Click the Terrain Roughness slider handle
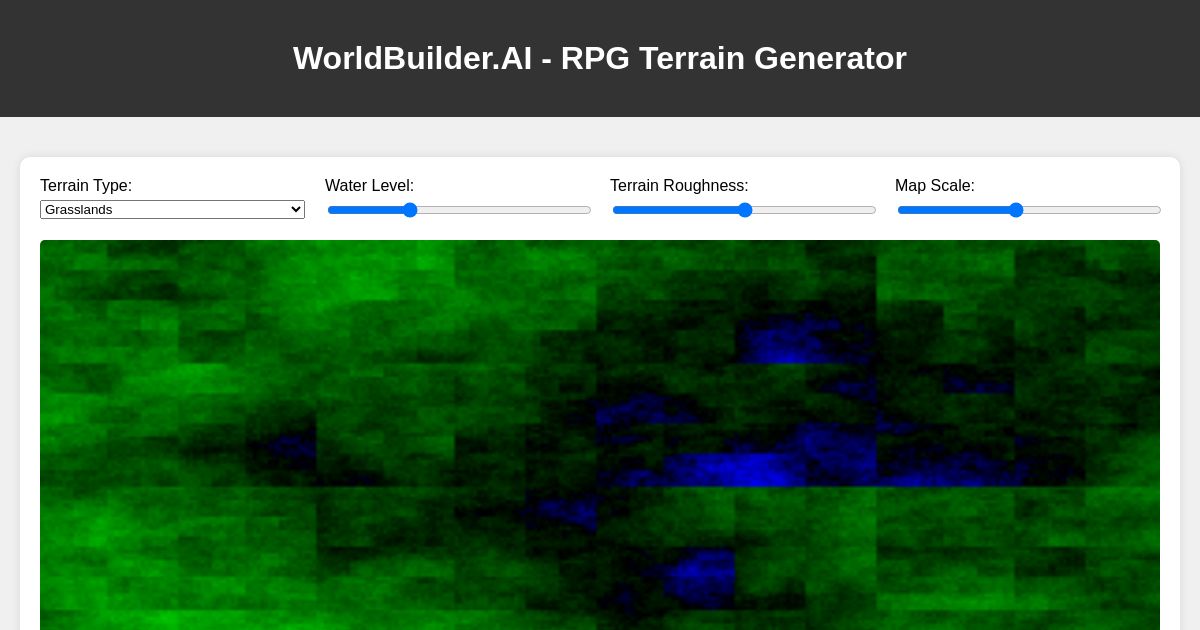This screenshot has width=1200, height=630. tap(744, 210)
